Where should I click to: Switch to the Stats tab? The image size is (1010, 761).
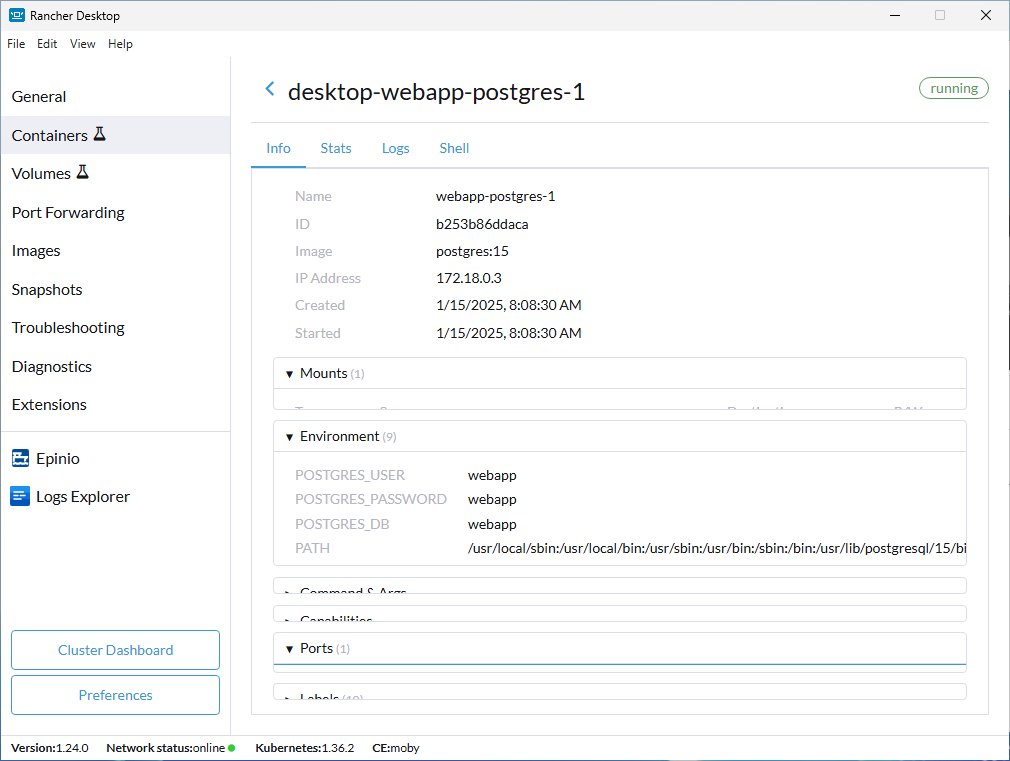336,148
